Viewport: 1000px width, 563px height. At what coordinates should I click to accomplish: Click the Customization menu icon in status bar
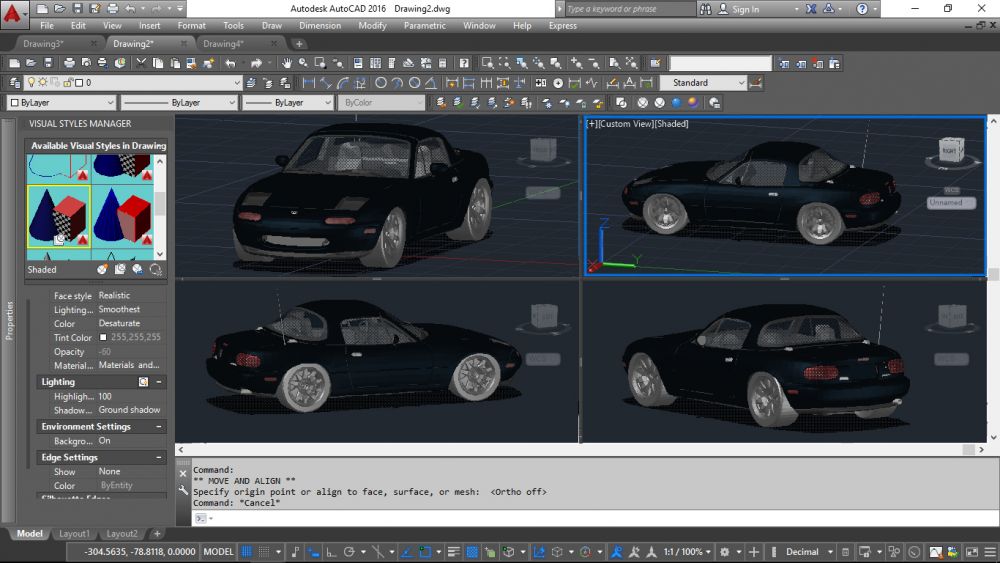(990, 552)
